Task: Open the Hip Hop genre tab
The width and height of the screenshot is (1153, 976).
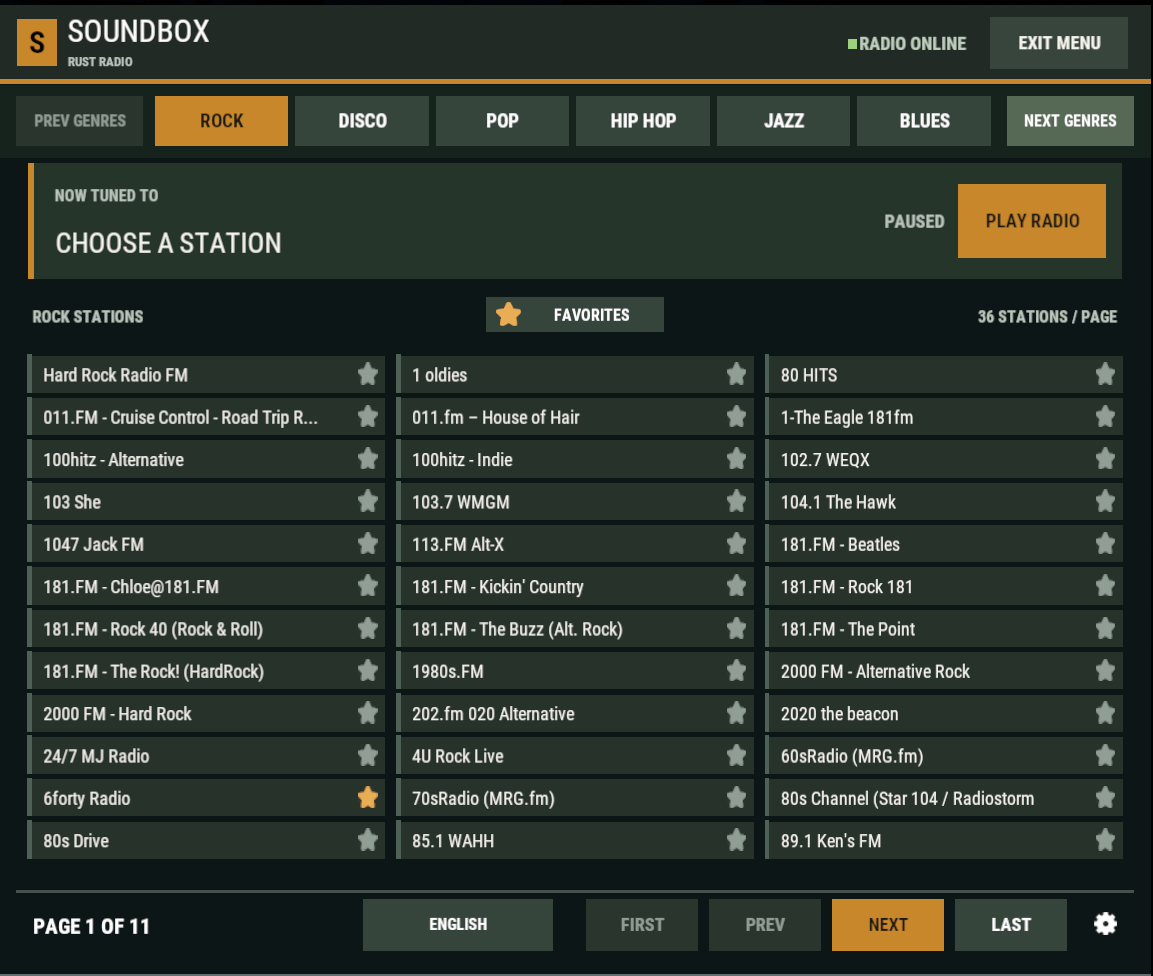Action: [x=643, y=121]
